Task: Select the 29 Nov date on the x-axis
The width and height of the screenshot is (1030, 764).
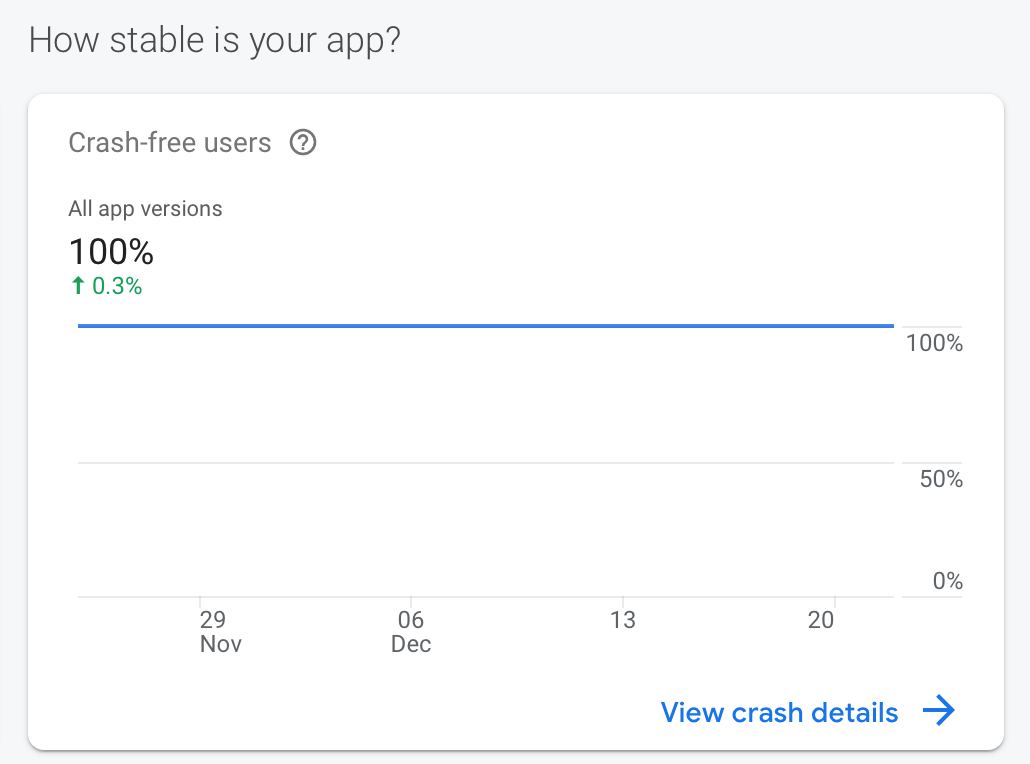Action: [213, 620]
